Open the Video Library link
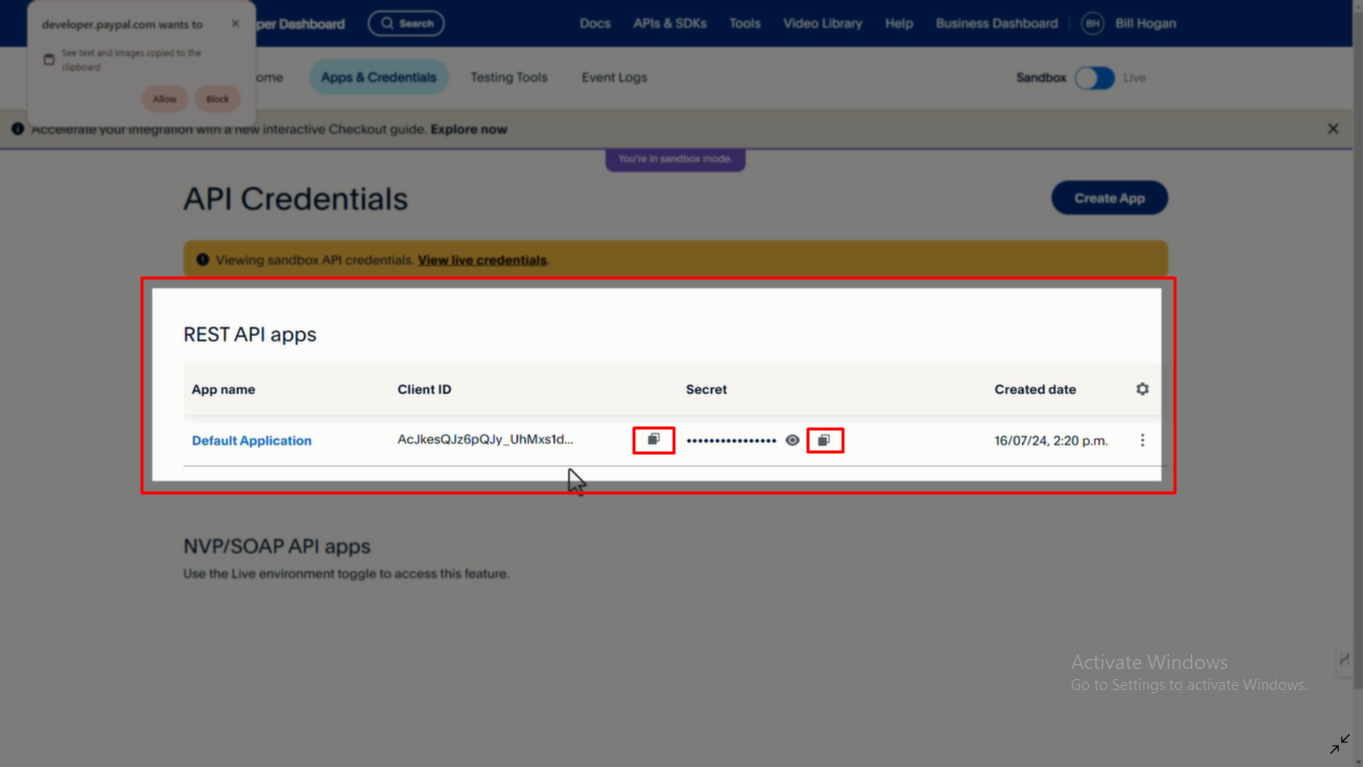1363x767 pixels. tap(822, 23)
